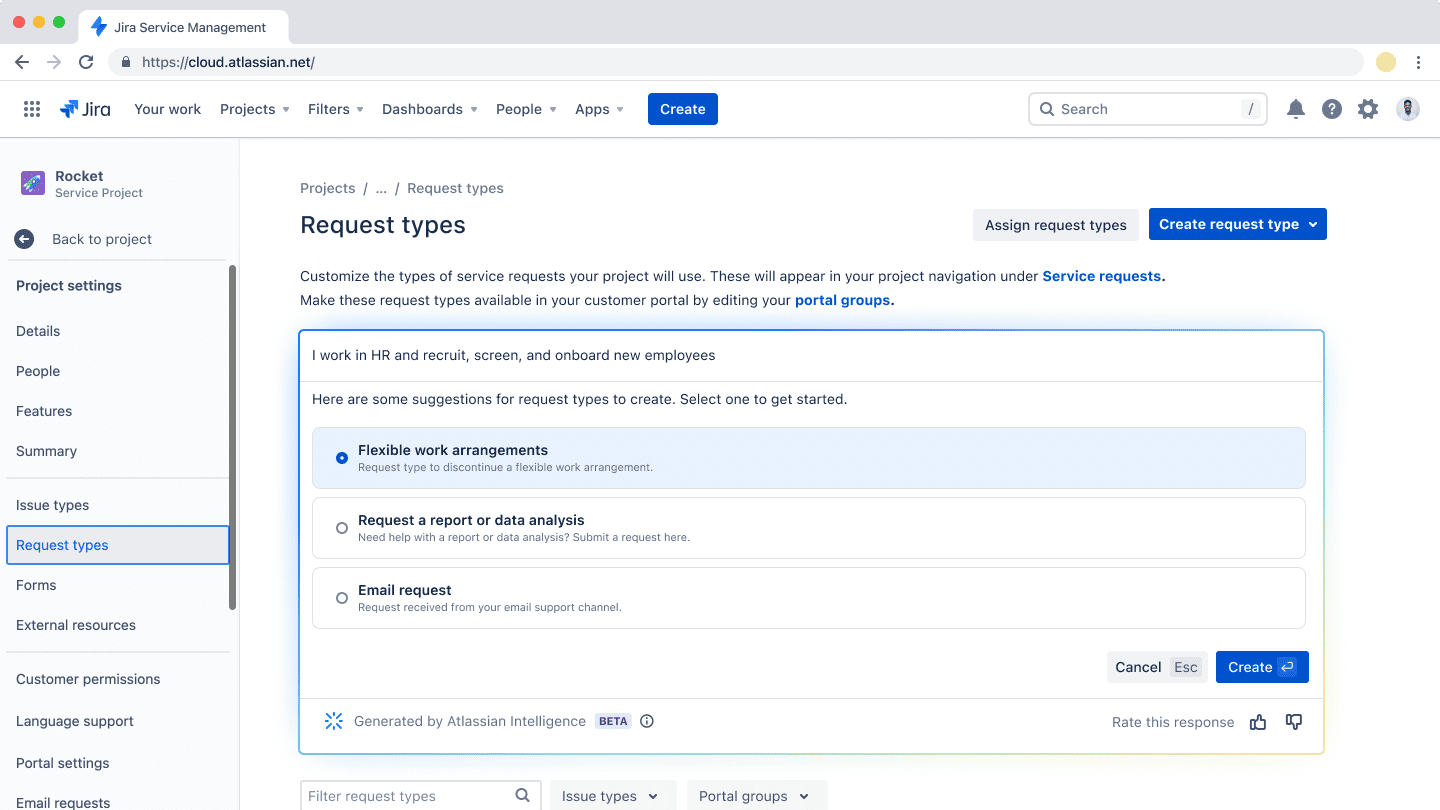Switch to the Forms settings section
This screenshot has width=1440, height=810.
click(x=35, y=585)
